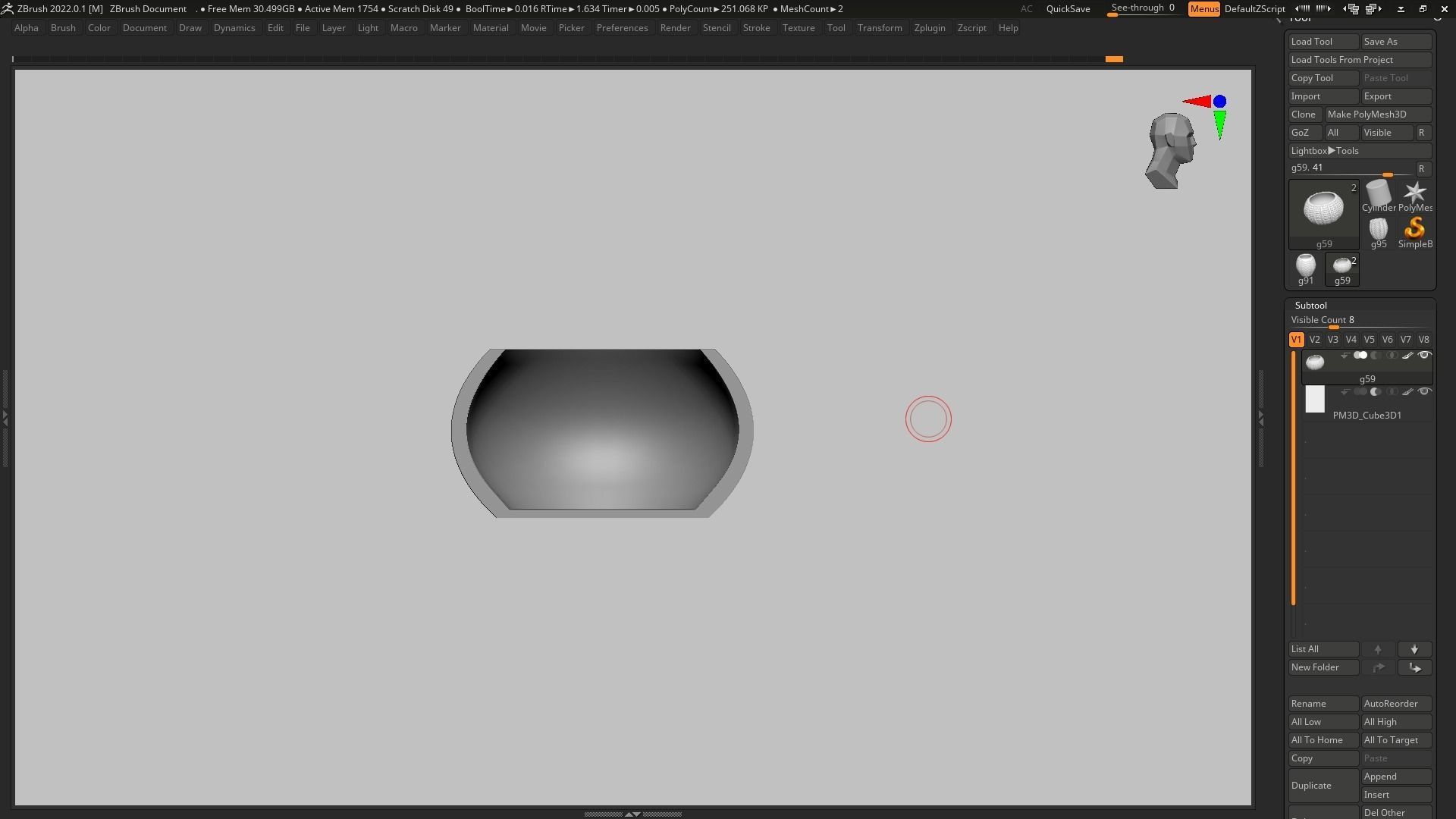Move subtool down with arrow icon
This screenshot has height=819, width=1456.
1414,650
